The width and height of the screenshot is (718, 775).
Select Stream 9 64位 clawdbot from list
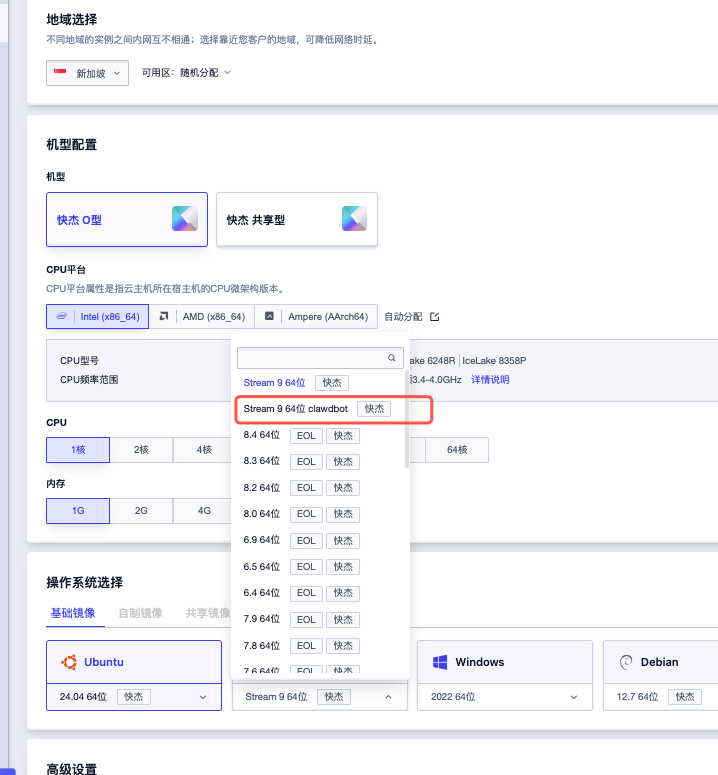[295, 409]
